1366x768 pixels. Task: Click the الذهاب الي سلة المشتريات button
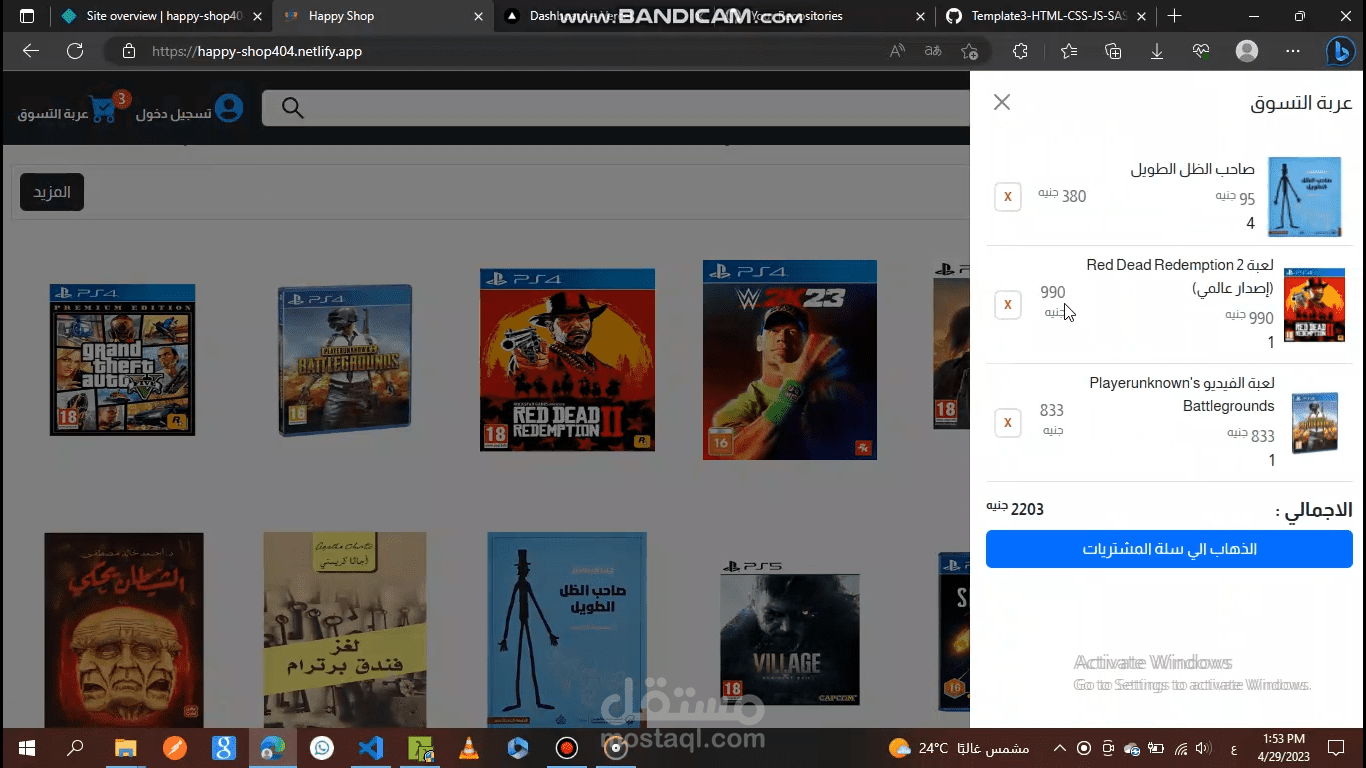tap(1169, 549)
